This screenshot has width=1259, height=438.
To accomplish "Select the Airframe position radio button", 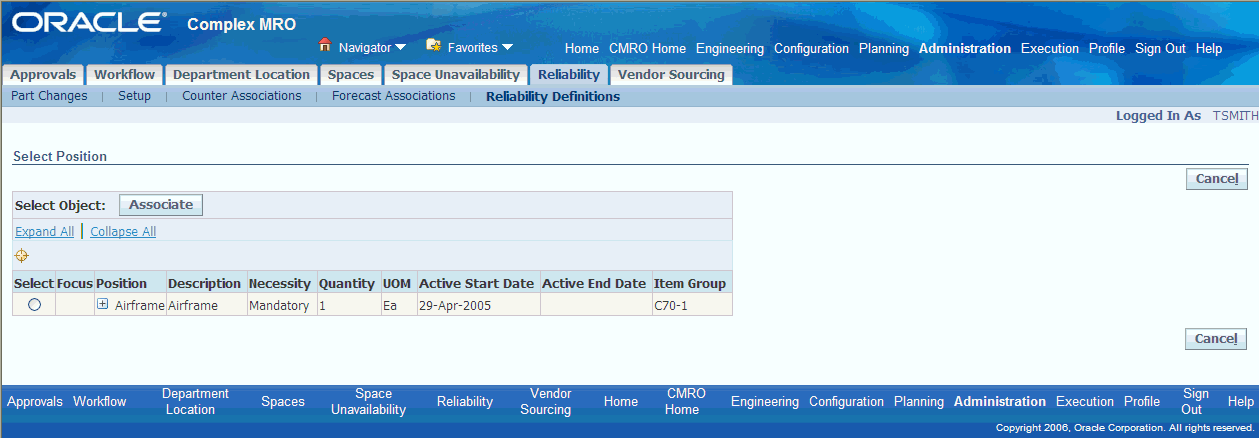I will pyautogui.click(x=34, y=306).
